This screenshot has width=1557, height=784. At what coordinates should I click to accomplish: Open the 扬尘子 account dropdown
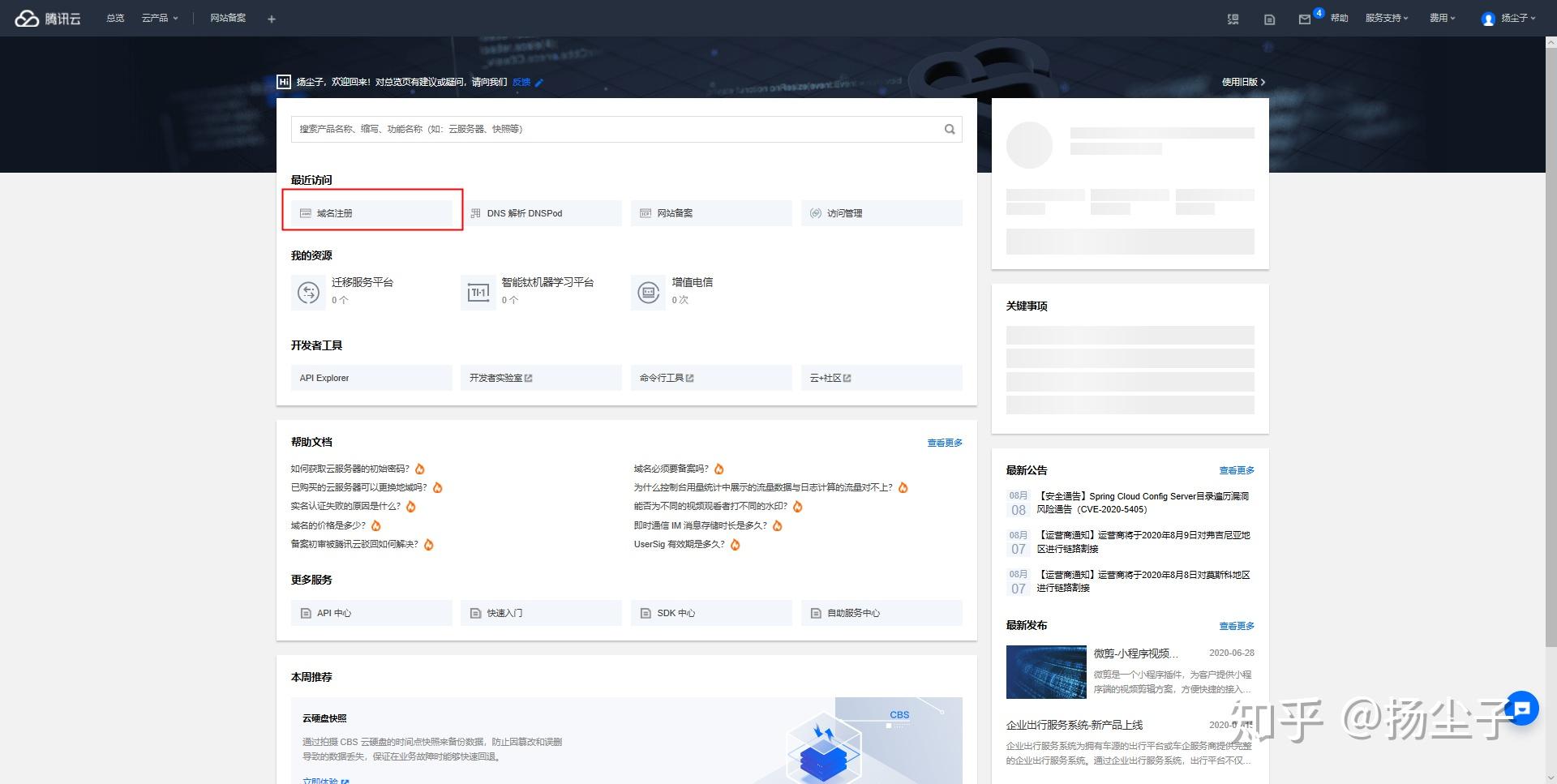tap(1518, 18)
